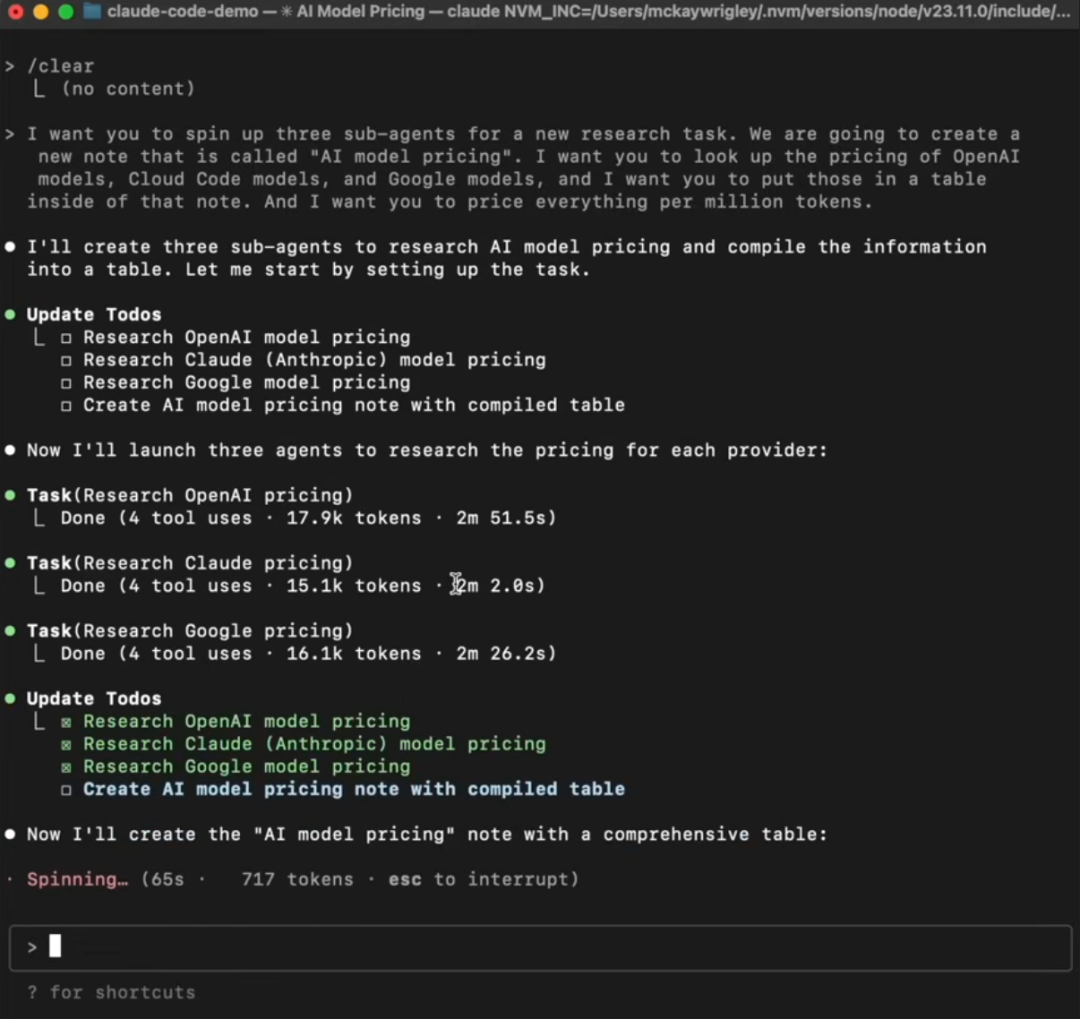Click the green zoom window button
The image size is (1080, 1019).
pos(66,11)
